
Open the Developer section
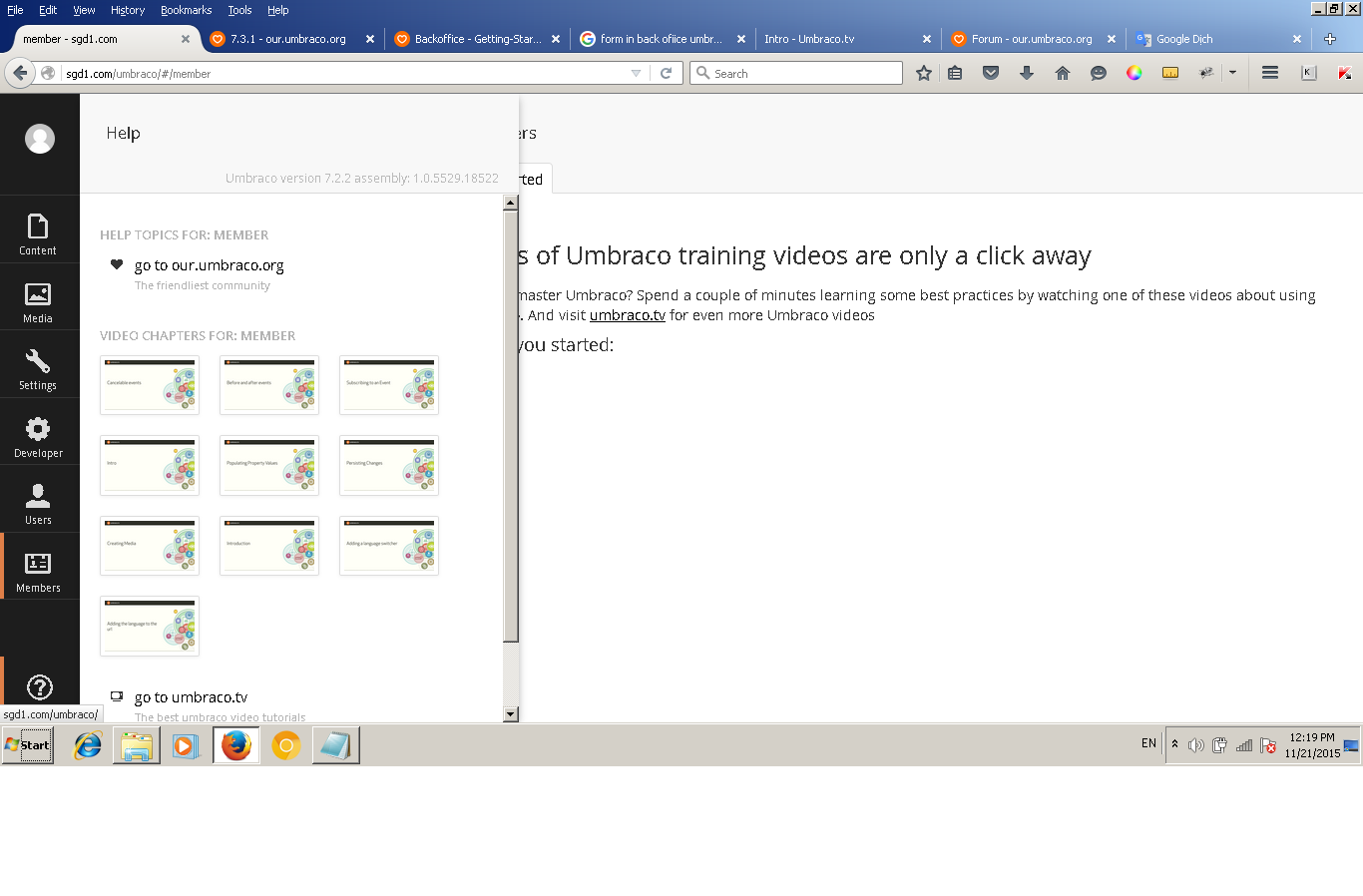[38, 437]
